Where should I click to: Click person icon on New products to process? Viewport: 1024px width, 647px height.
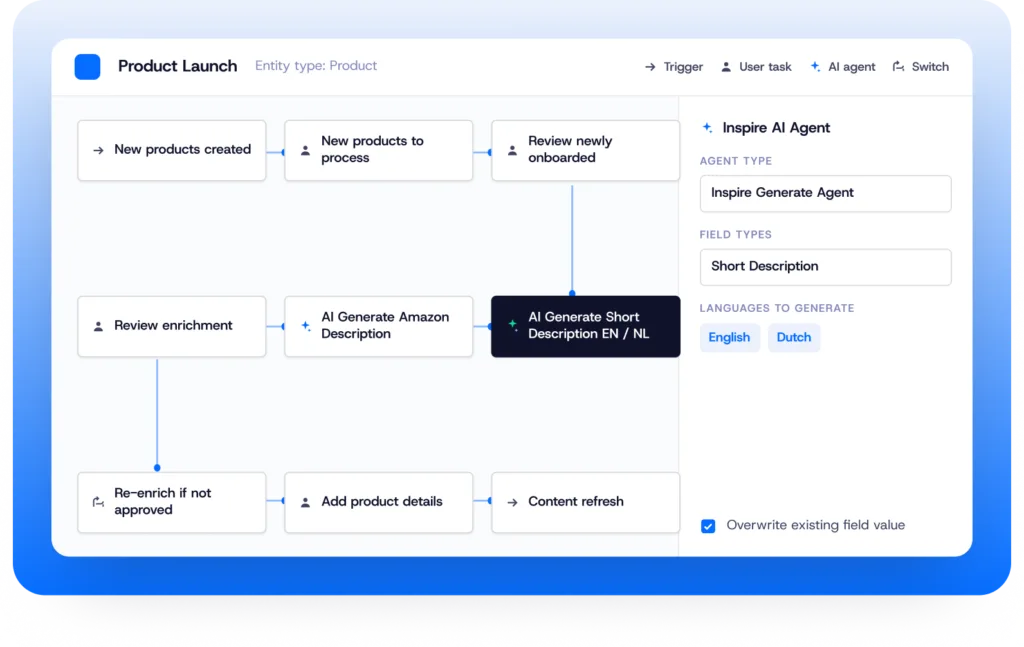point(305,150)
